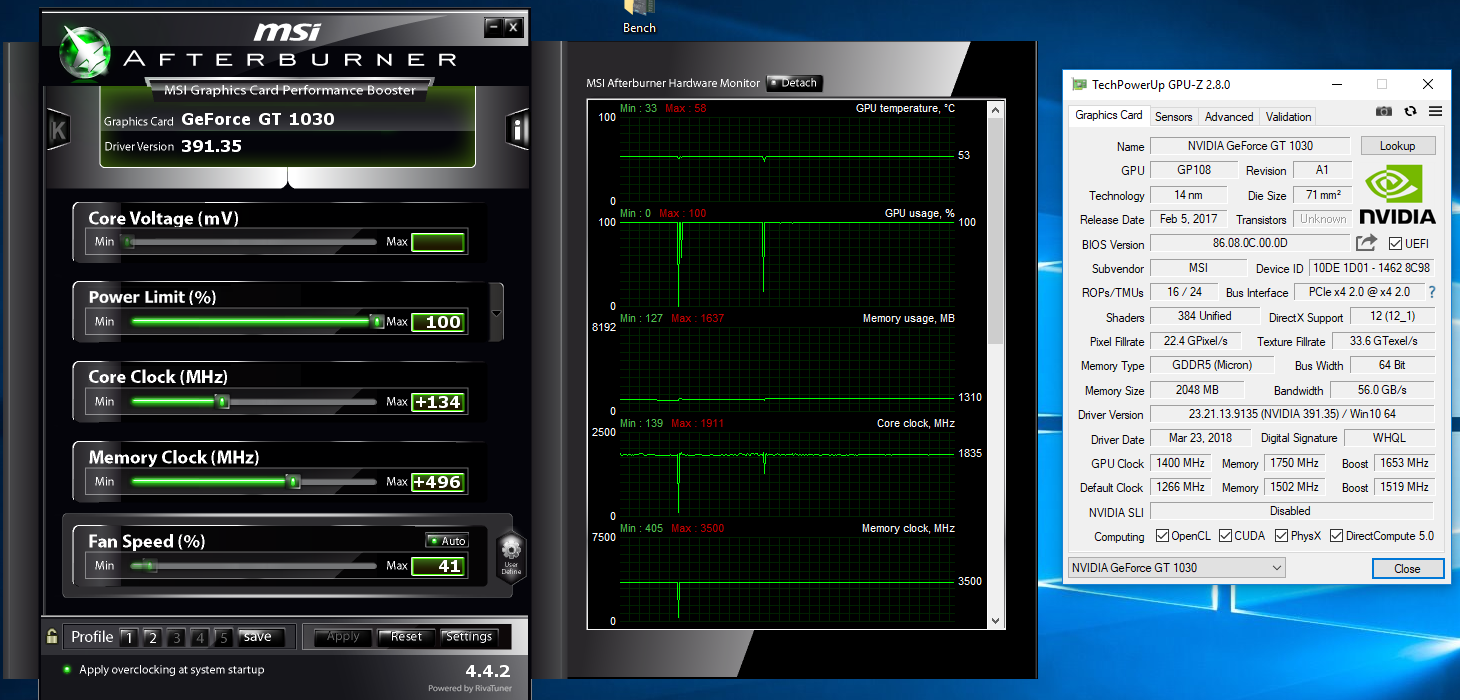Click the Hardware Monitor scrollbar down arrow

click(x=995, y=621)
